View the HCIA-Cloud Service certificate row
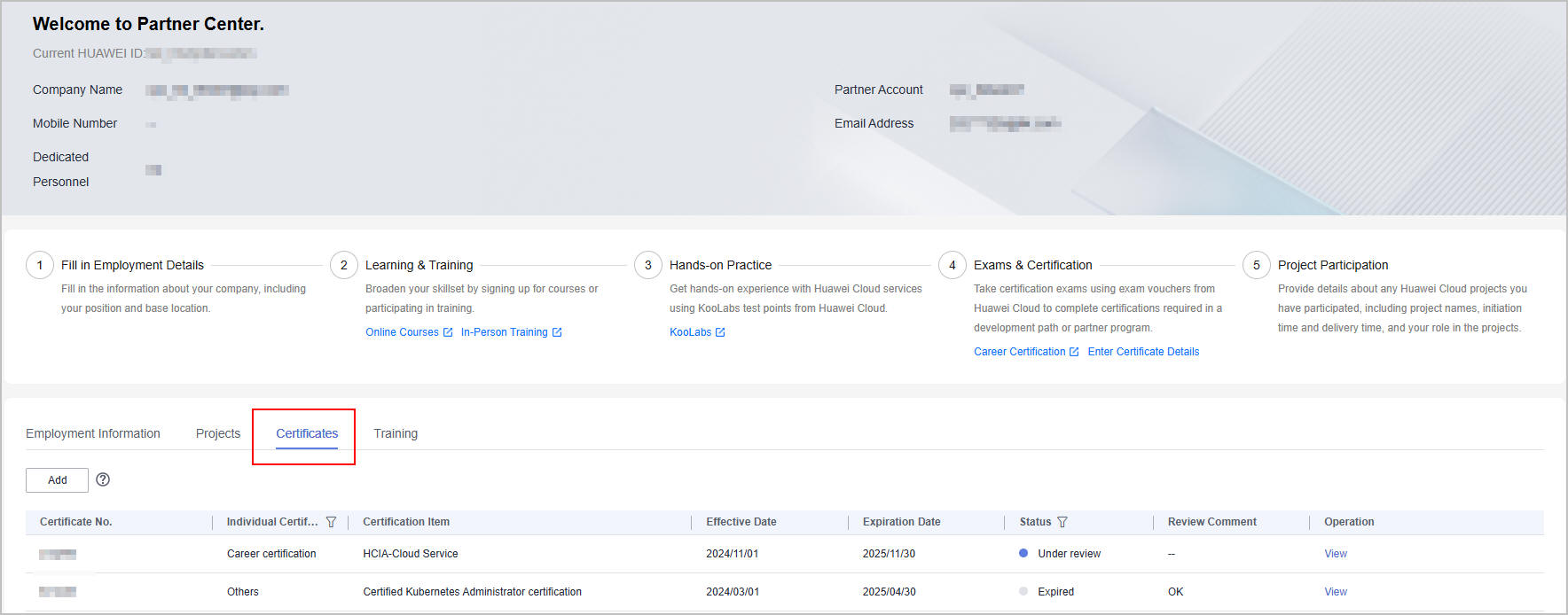1568x615 pixels. [1335, 554]
